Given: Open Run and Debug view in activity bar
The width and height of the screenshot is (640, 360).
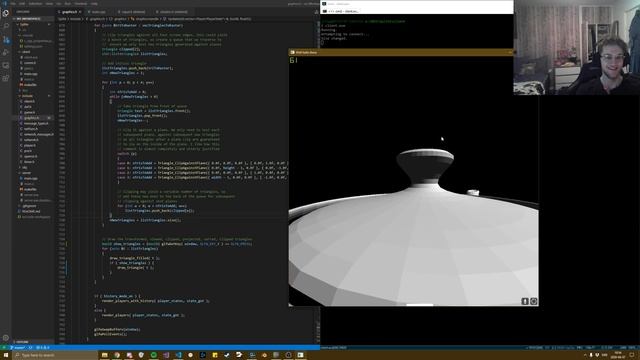Looking at the screenshot, I should point(6,52).
